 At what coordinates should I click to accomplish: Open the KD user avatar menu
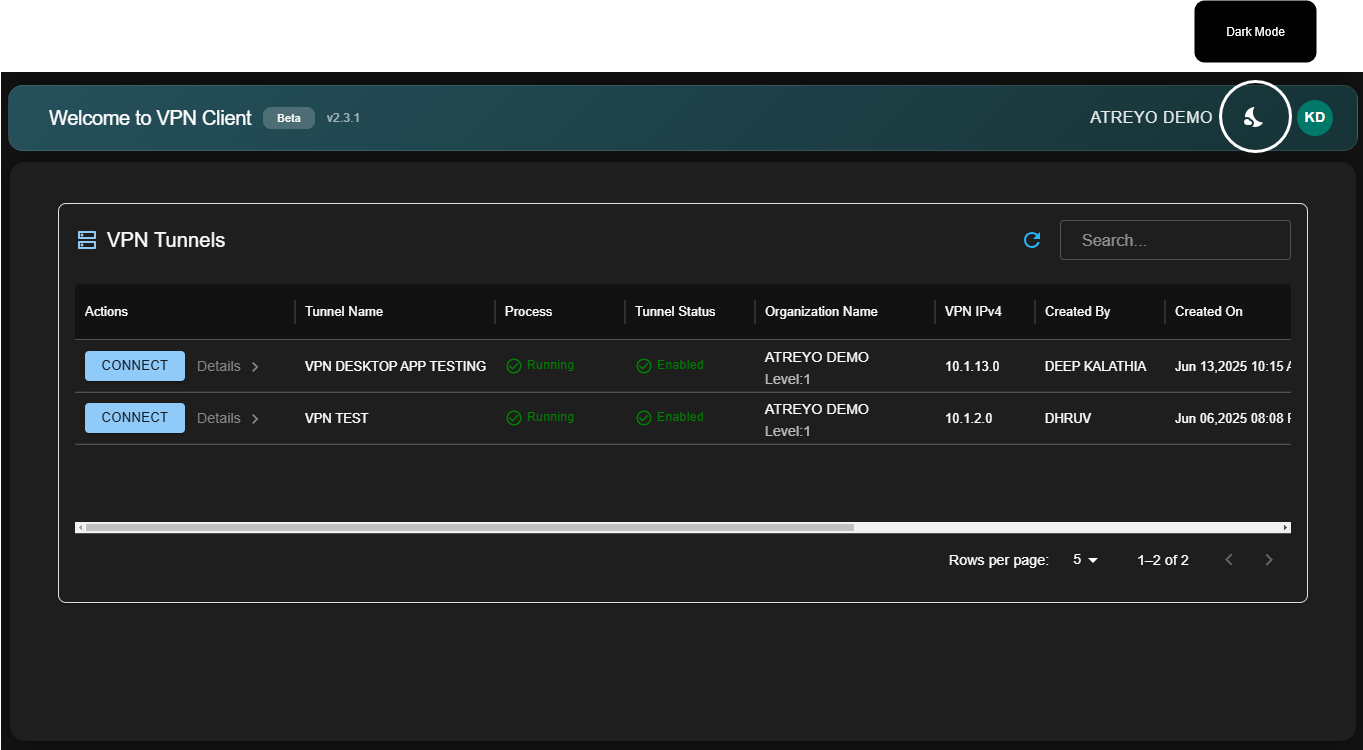pos(1314,117)
